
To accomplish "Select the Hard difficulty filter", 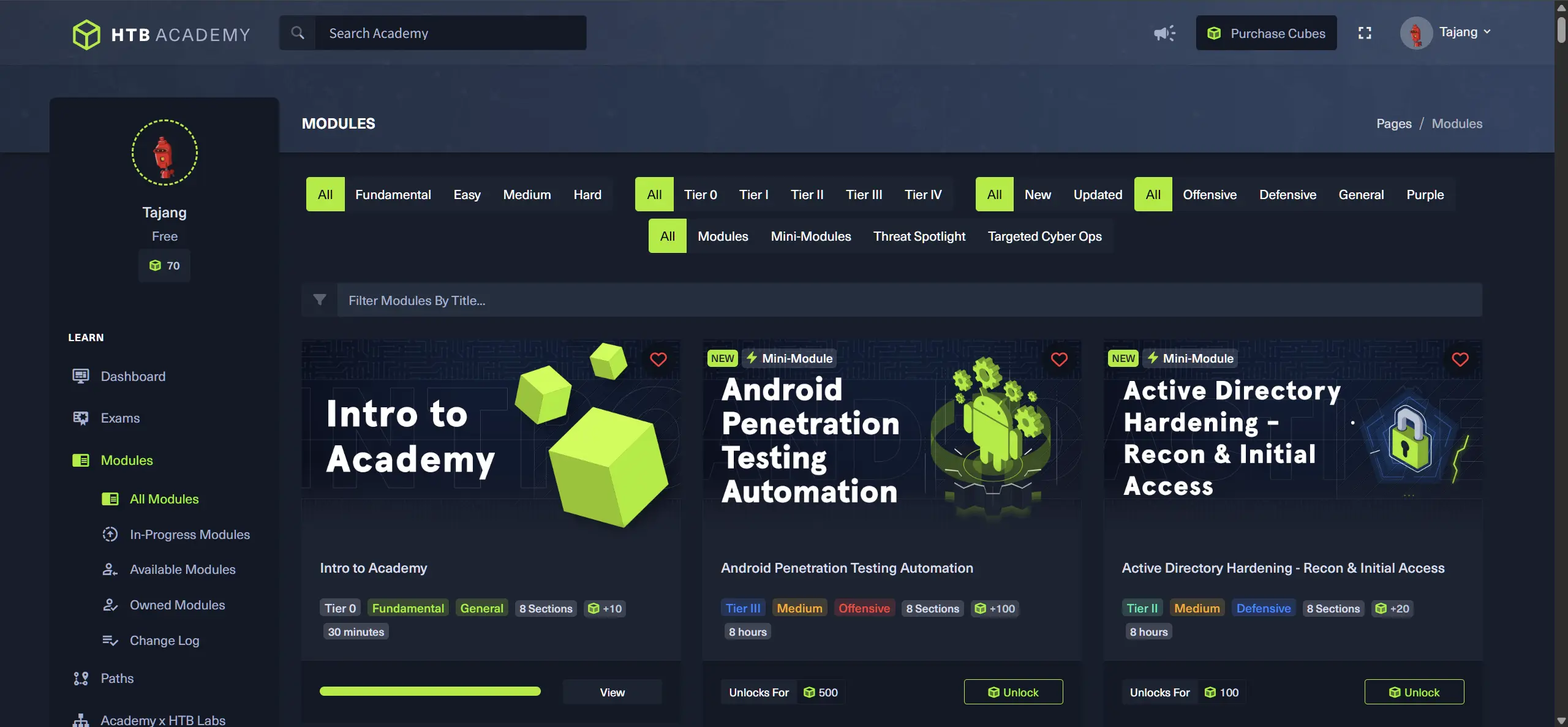I will point(588,194).
